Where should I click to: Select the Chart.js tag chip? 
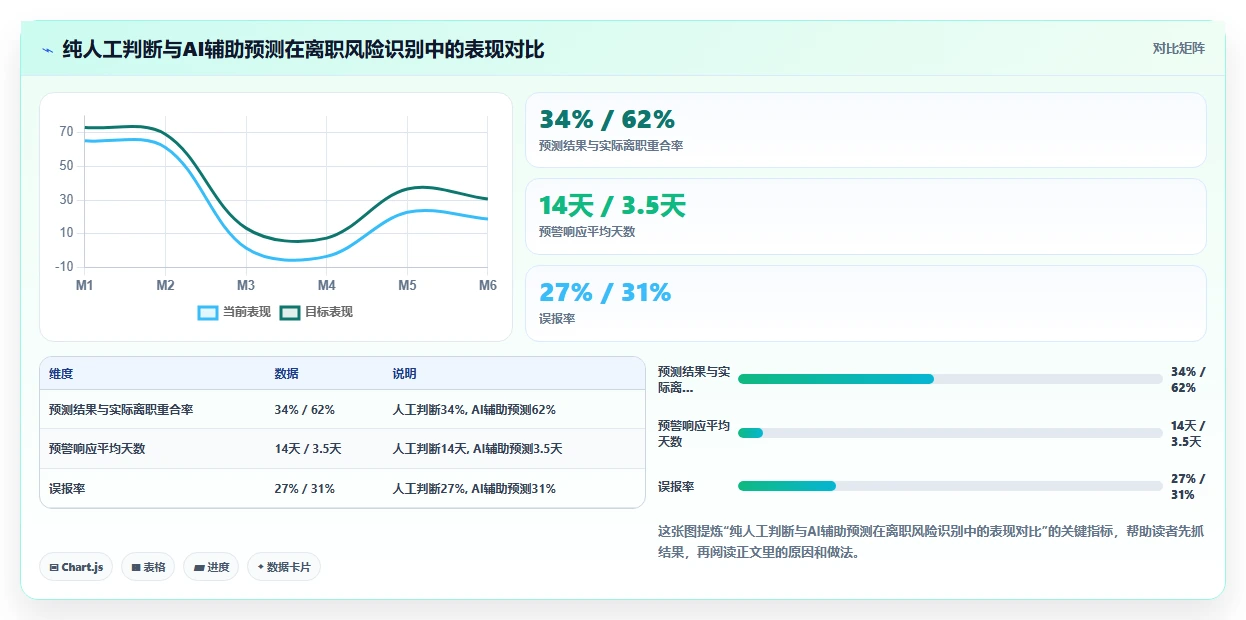77,567
